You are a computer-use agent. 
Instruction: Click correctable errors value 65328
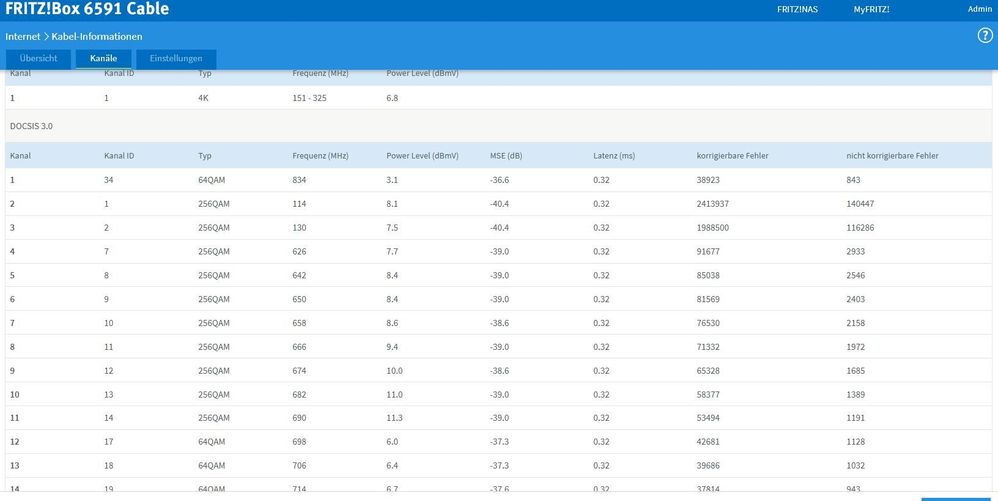click(708, 370)
